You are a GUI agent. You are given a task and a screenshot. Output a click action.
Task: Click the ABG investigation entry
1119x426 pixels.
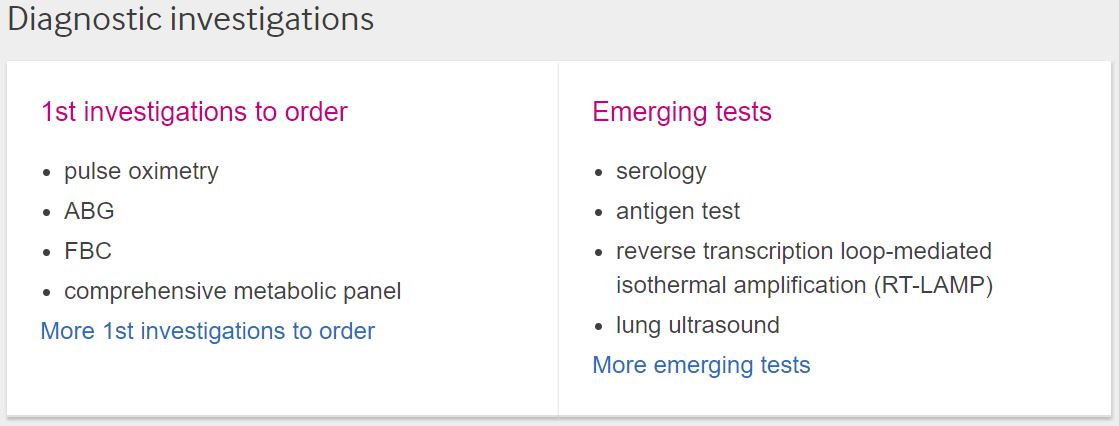tap(89, 211)
